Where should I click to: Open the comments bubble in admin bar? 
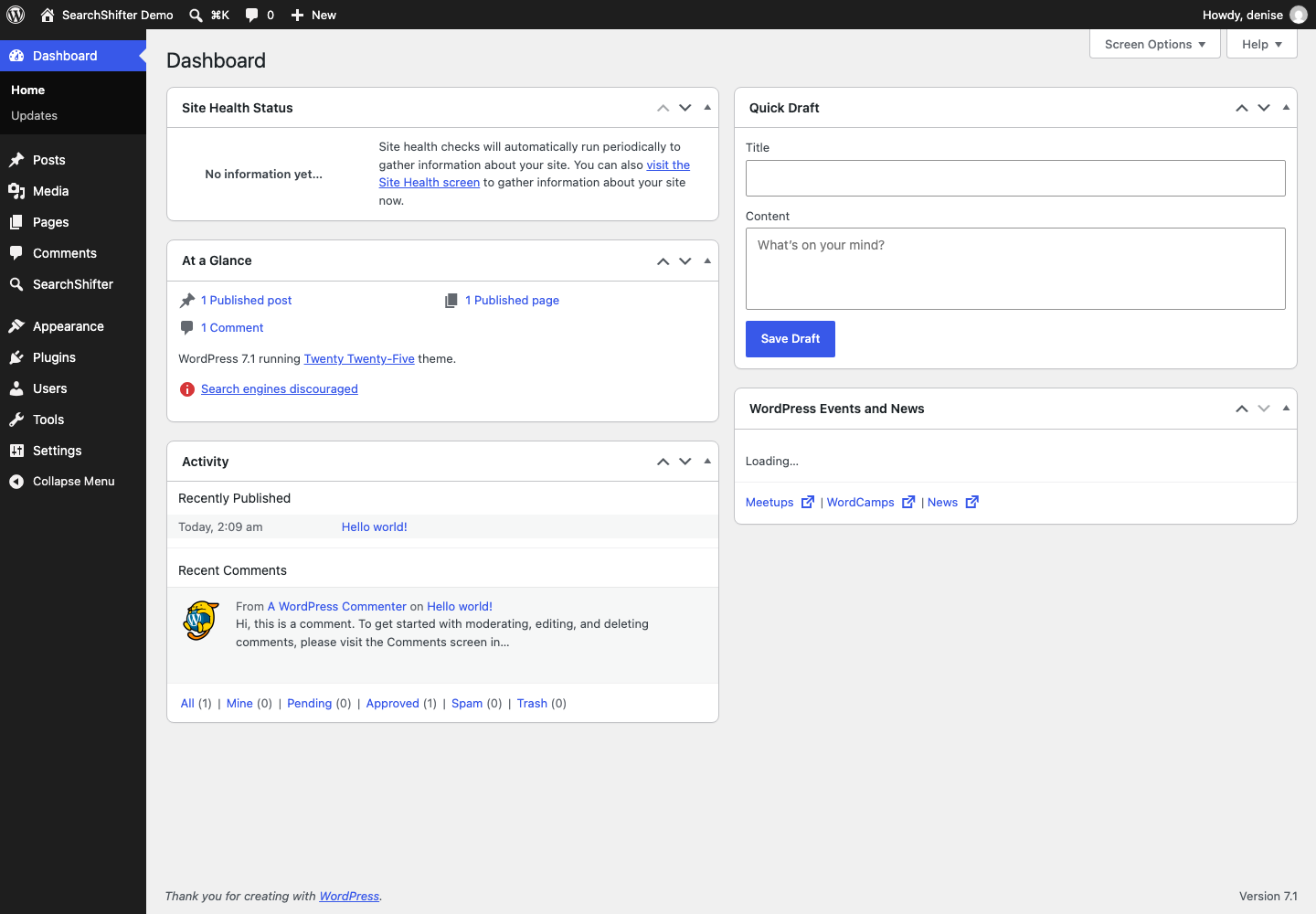point(252,15)
